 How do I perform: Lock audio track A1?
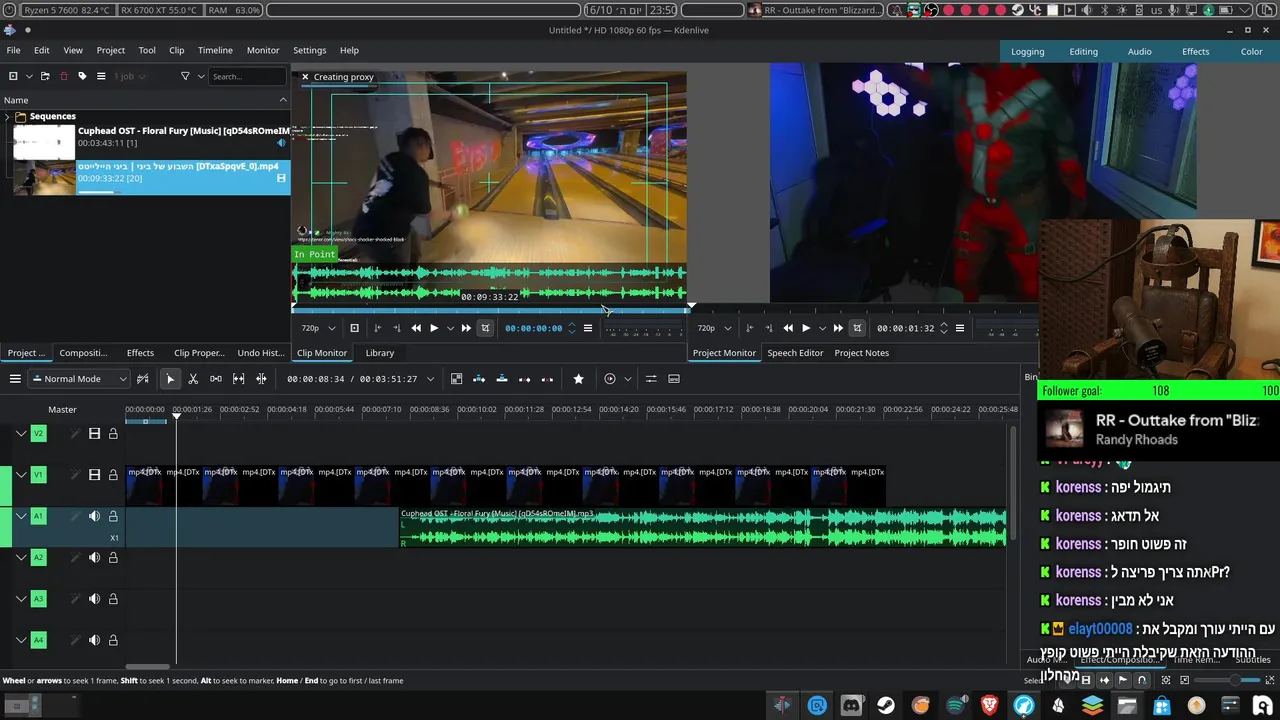click(x=113, y=516)
